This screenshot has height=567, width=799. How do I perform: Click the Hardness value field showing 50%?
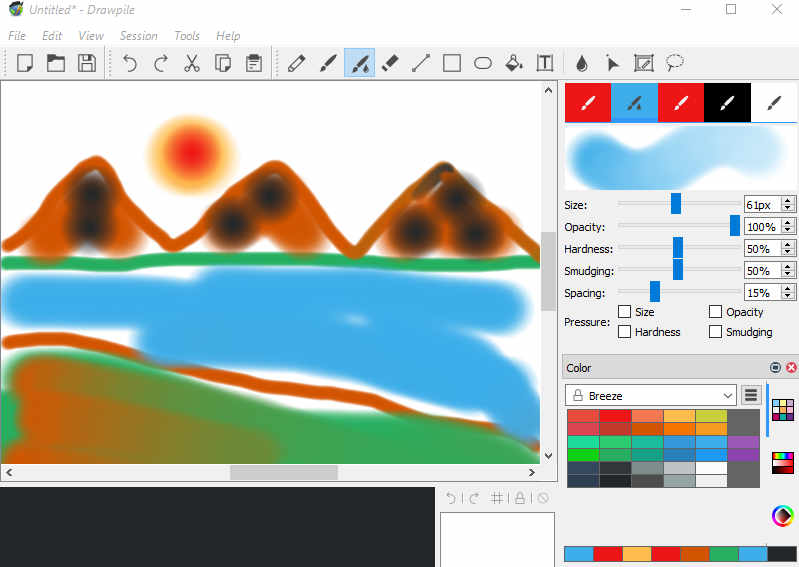click(x=763, y=249)
